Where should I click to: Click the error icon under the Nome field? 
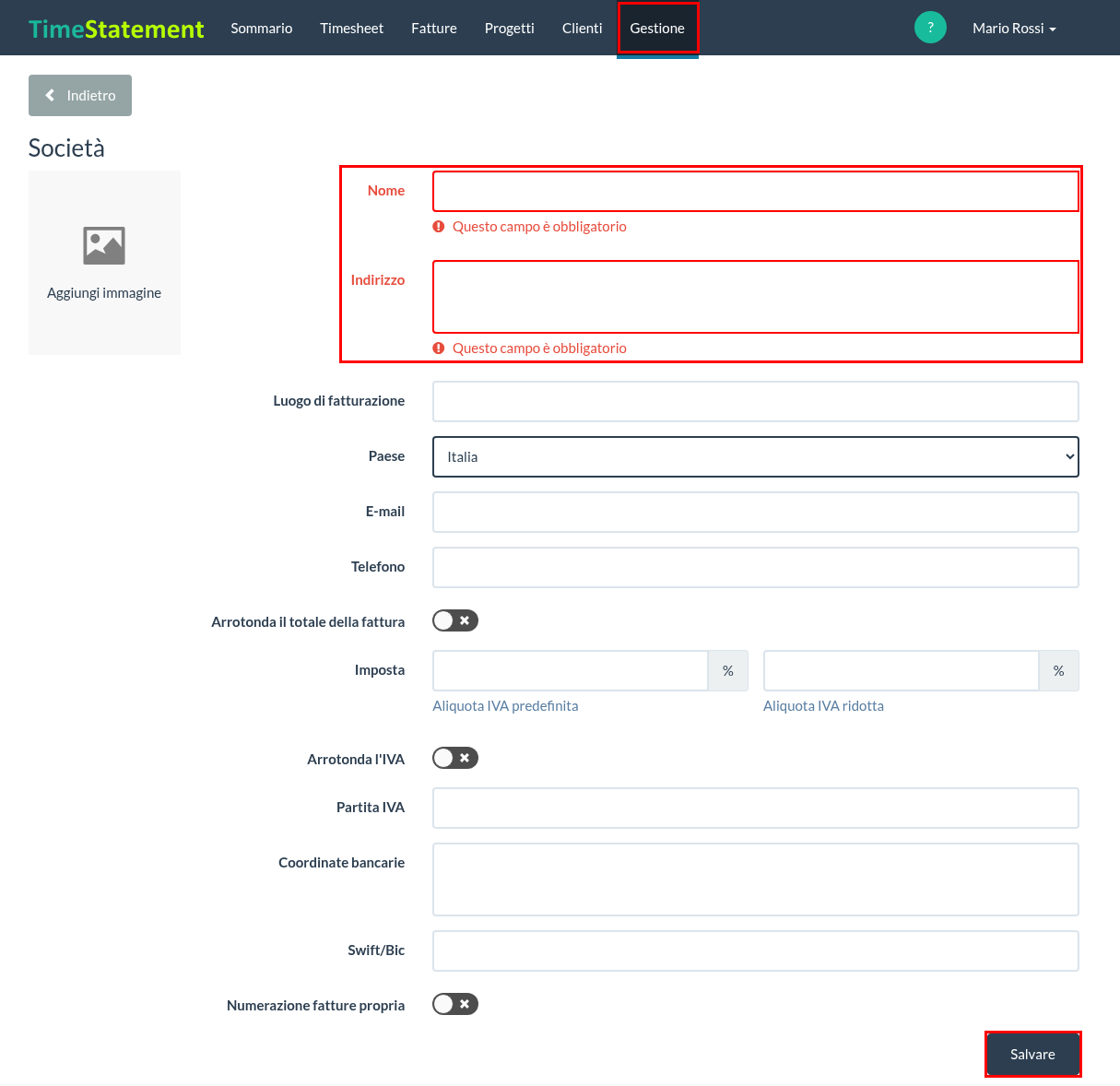click(439, 227)
